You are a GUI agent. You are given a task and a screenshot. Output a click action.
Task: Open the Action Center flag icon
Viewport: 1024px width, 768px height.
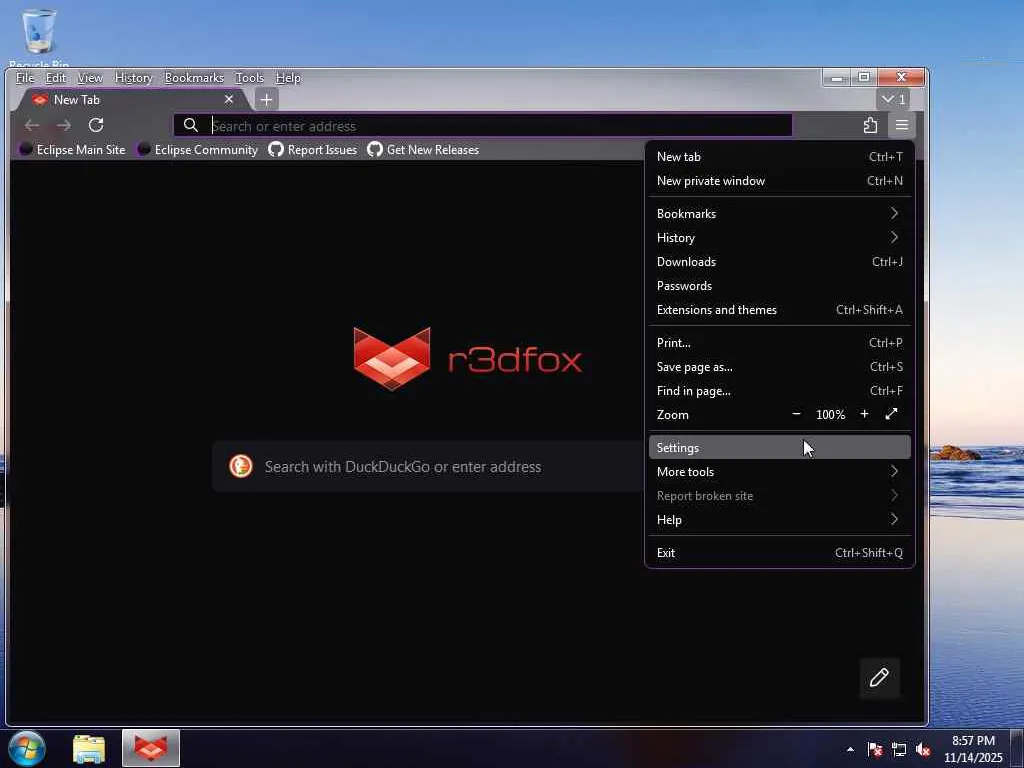pyautogui.click(x=874, y=750)
